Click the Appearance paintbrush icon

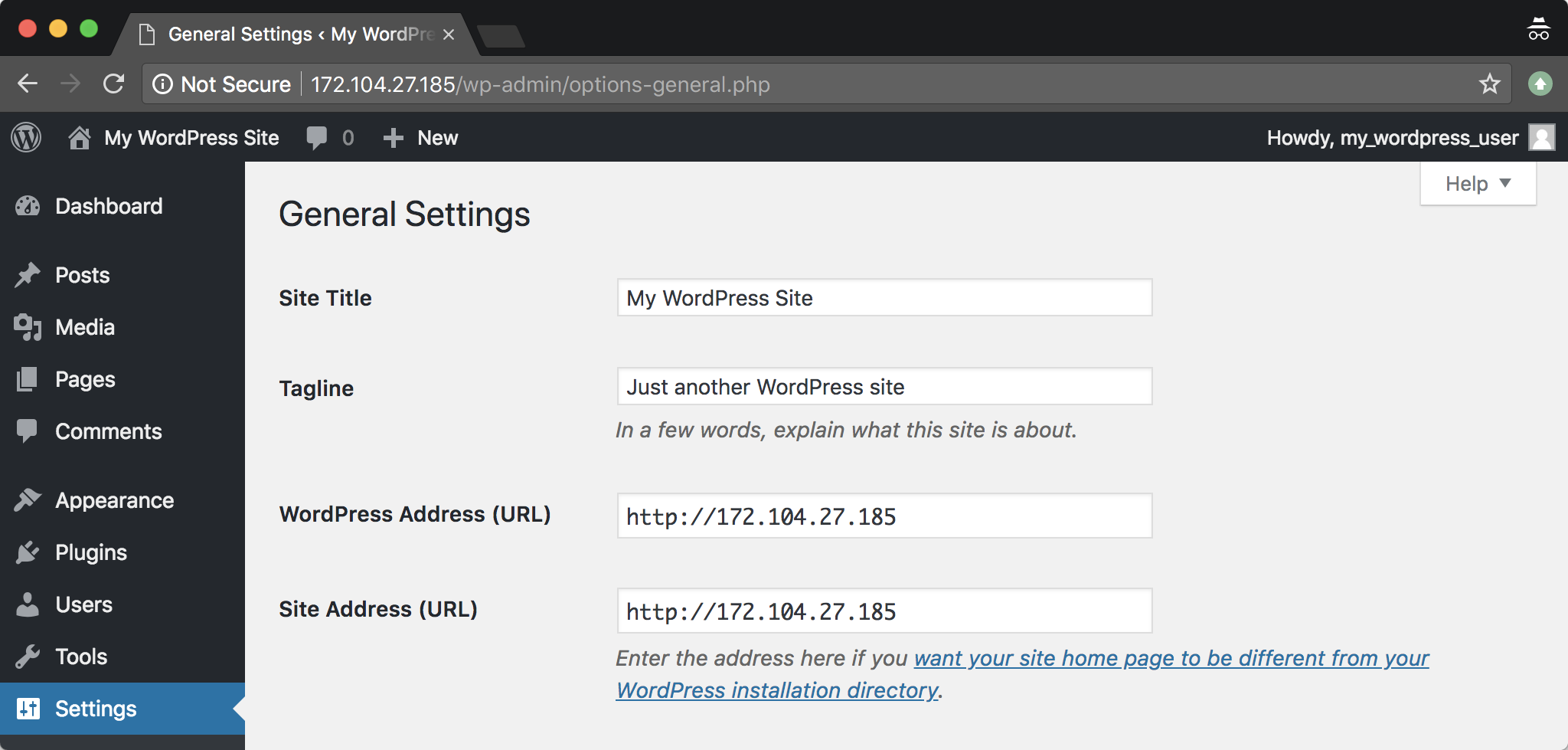tap(28, 500)
